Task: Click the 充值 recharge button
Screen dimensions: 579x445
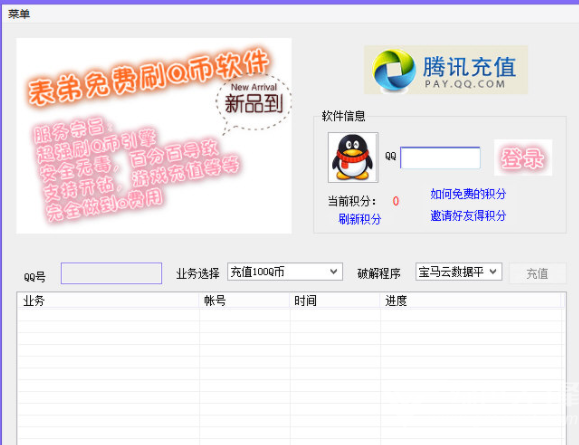Action: pyautogui.click(x=537, y=273)
